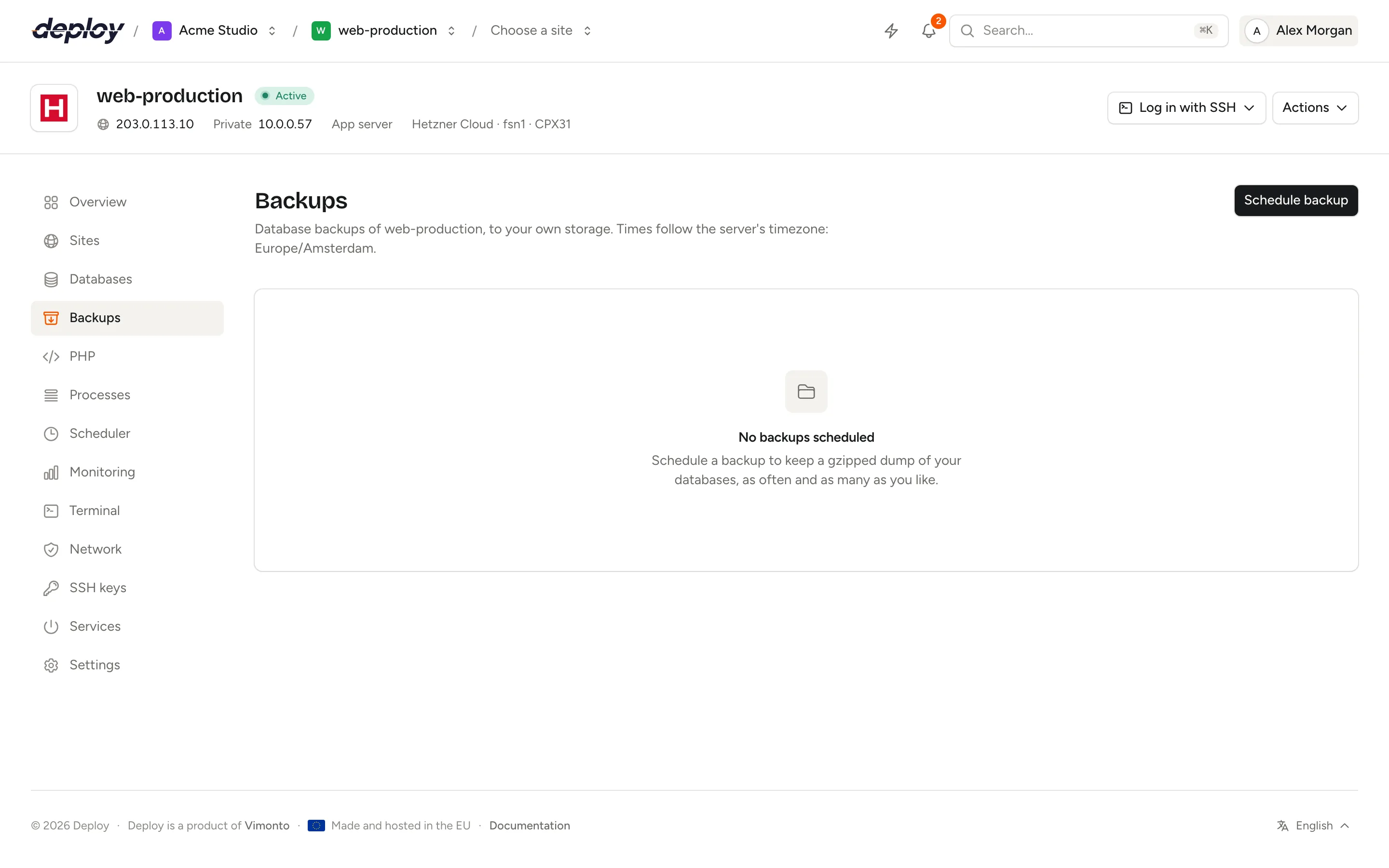Click the No backups scheduled heading
The height and width of the screenshot is (868, 1389).
(806, 437)
